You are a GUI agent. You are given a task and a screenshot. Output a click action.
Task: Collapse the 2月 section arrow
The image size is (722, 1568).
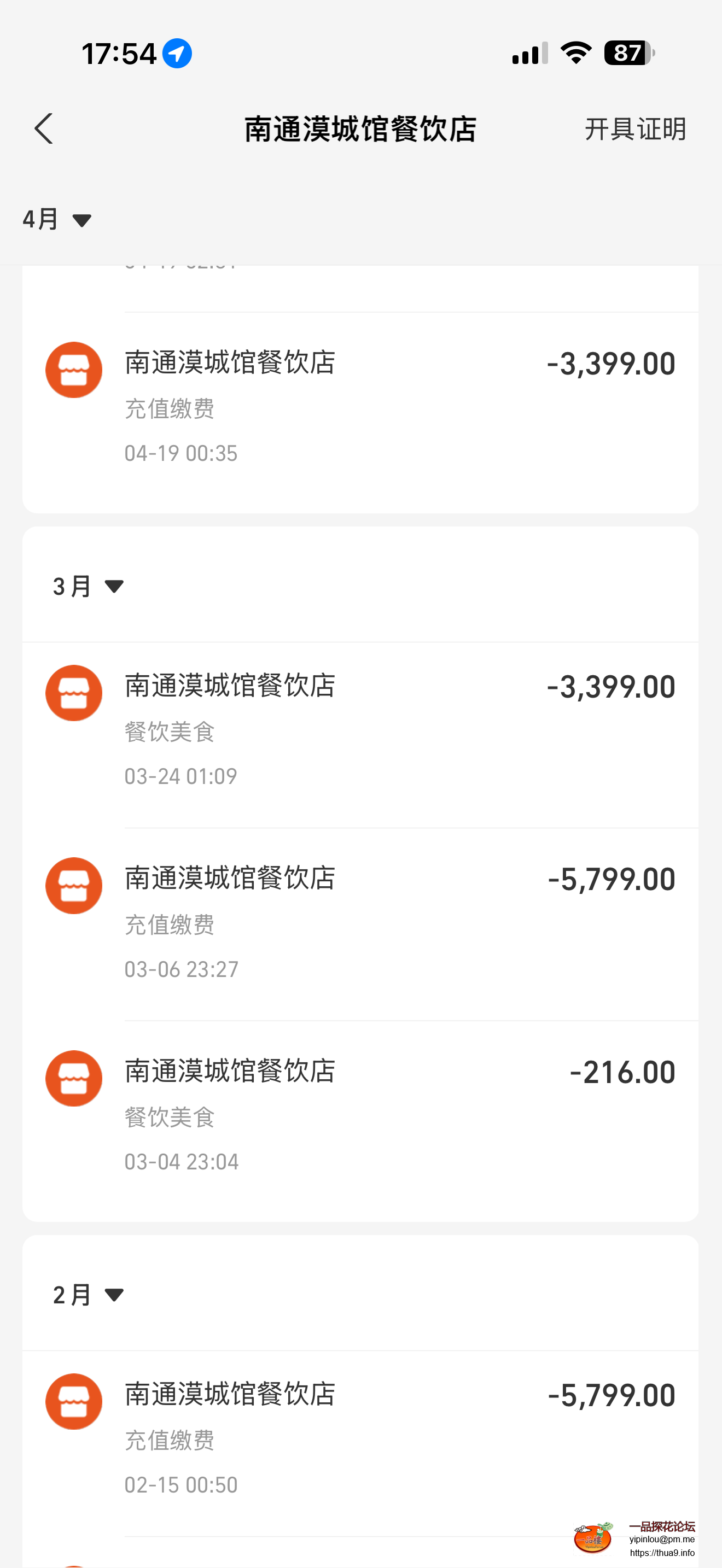point(114,1295)
